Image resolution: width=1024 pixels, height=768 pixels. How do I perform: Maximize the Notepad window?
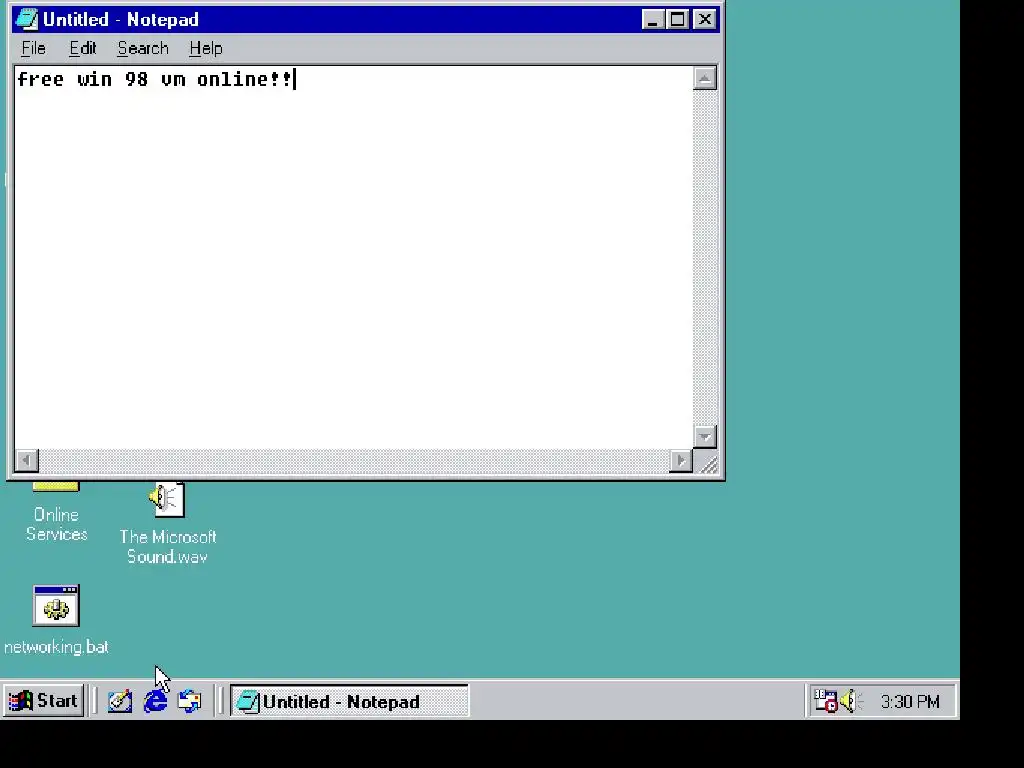point(677,20)
